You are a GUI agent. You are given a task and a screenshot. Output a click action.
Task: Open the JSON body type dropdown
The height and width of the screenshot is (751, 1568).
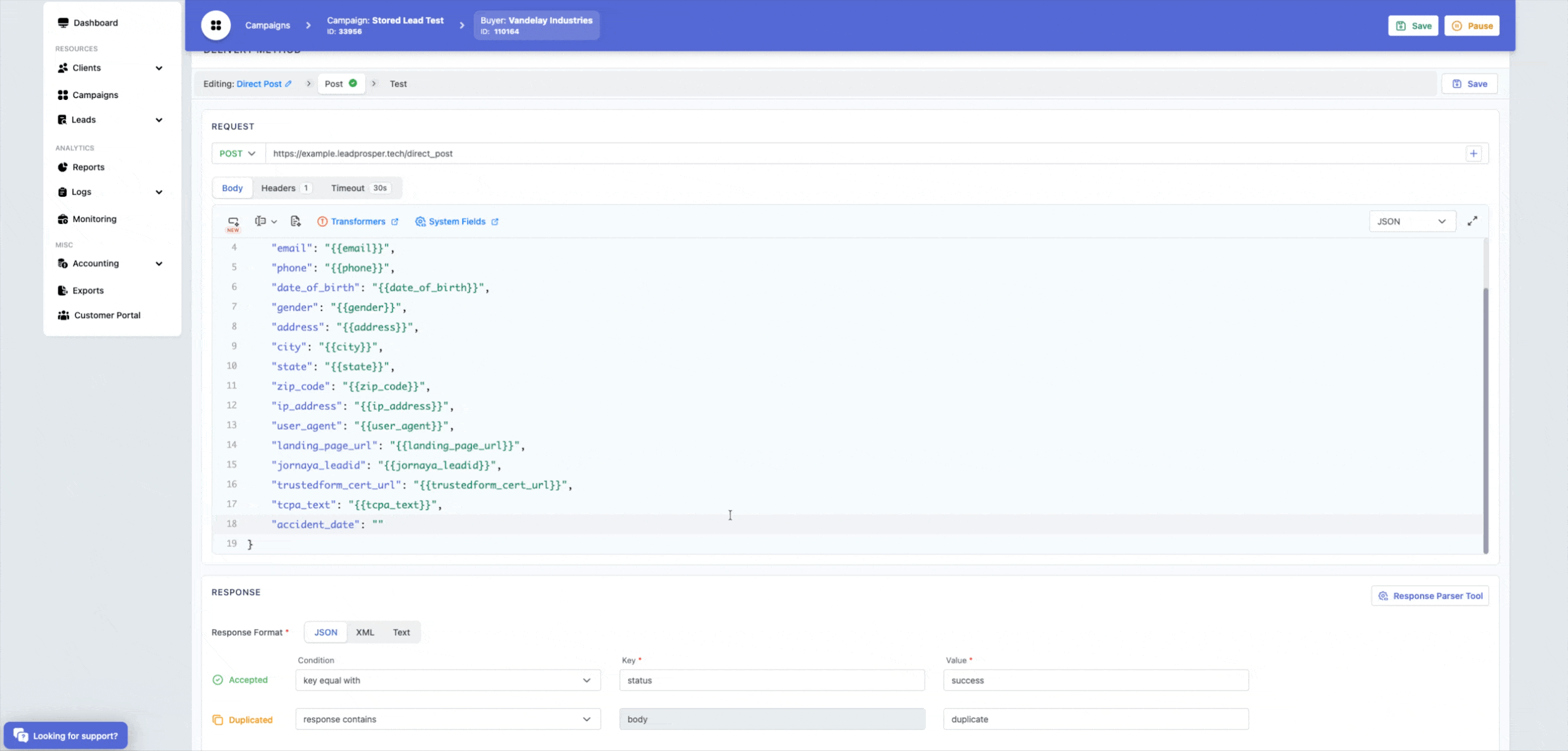(1411, 221)
